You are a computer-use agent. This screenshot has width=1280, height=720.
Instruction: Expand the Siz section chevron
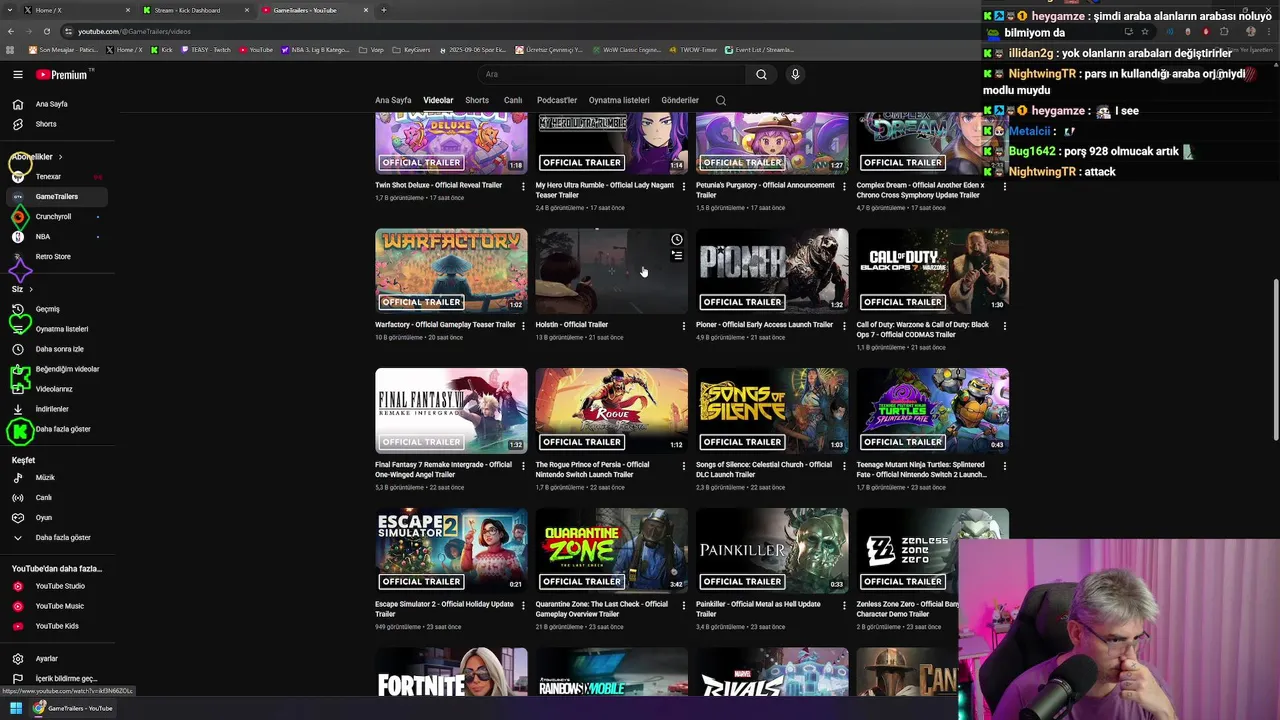30,289
